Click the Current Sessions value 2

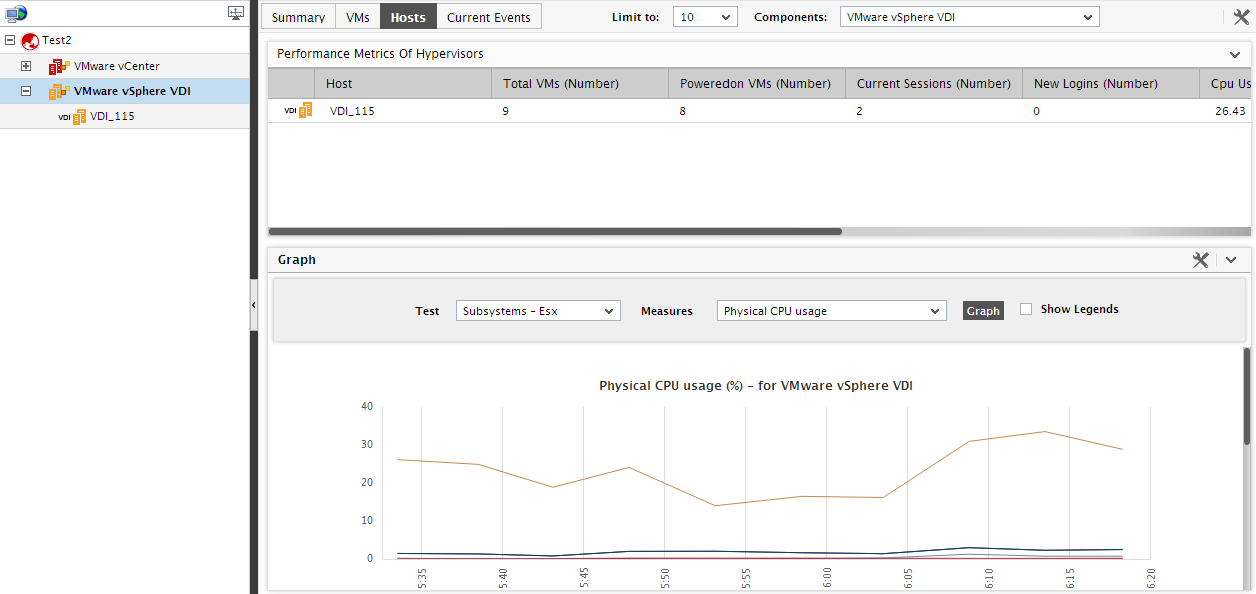point(860,111)
